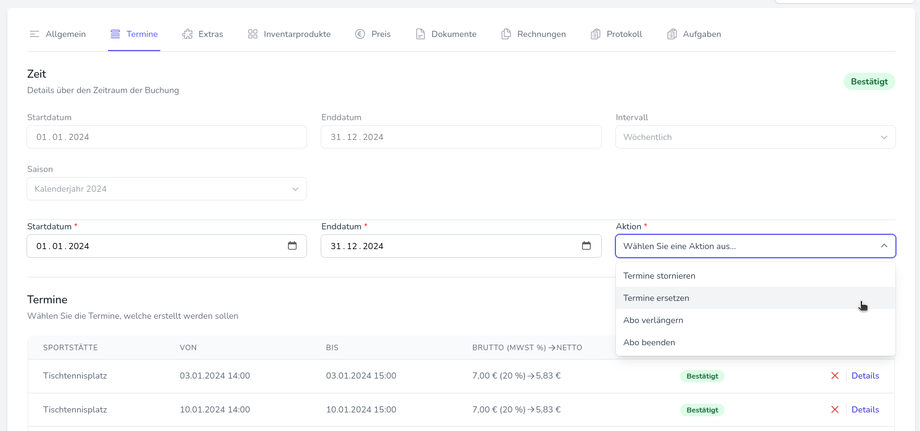This screenshot has width=920, height=431.
Task: Collapse the Aktion dropdown using its chevron
Action: (x=884, y=246)
